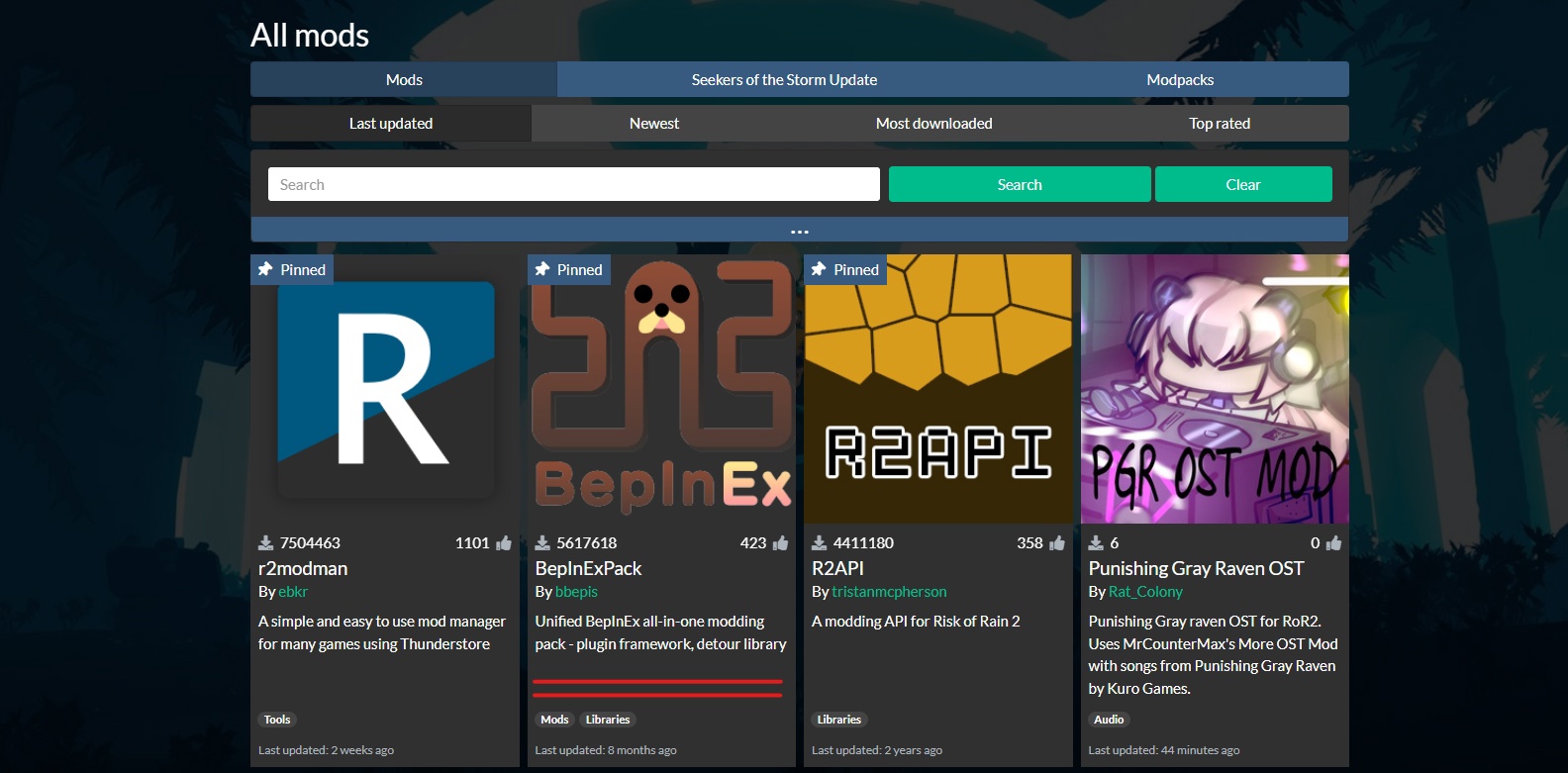Click the green Search button
Image resolution: width=1568 pixels, height=773 pixels.
click(1020, 184)
